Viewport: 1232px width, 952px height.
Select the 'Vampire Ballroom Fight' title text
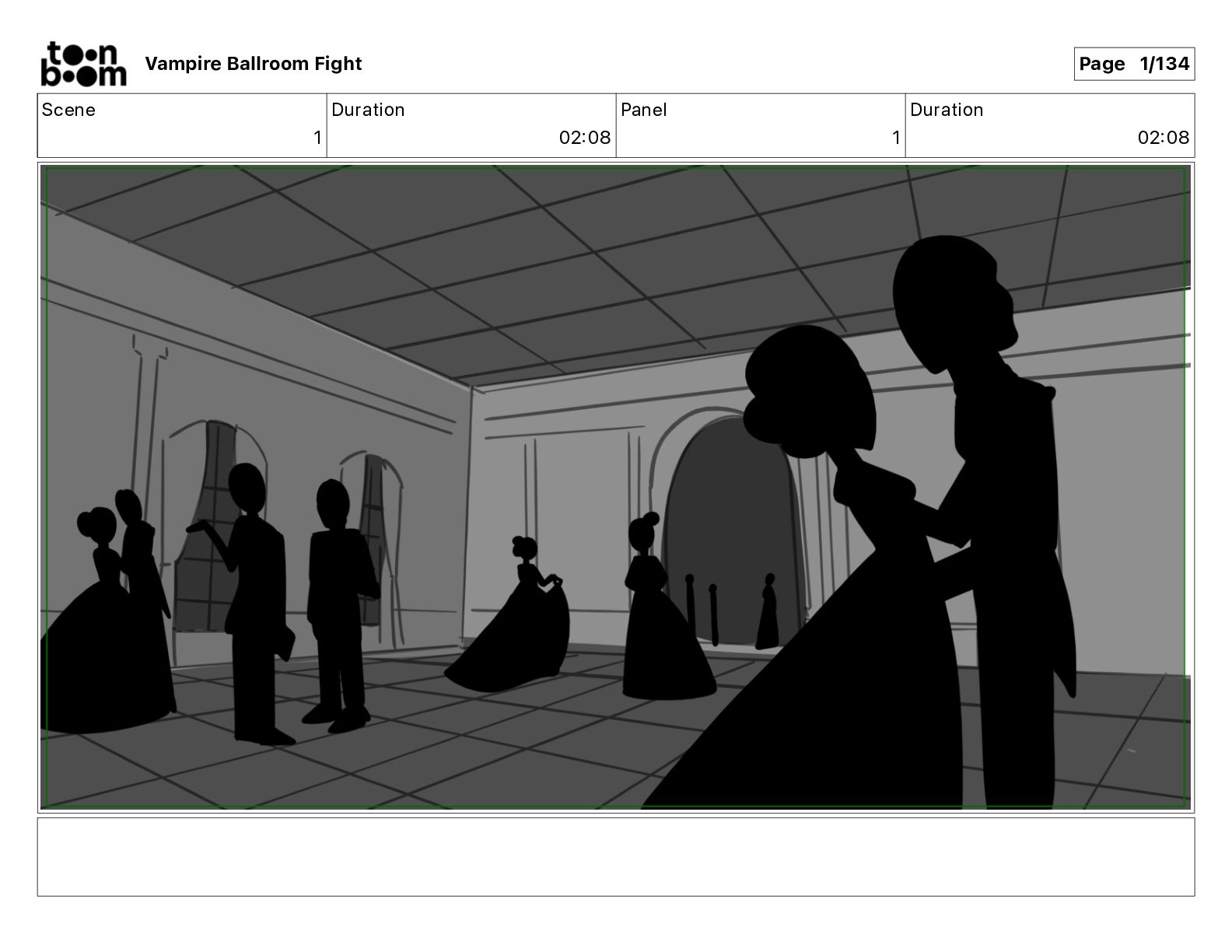tap(254, 64)
